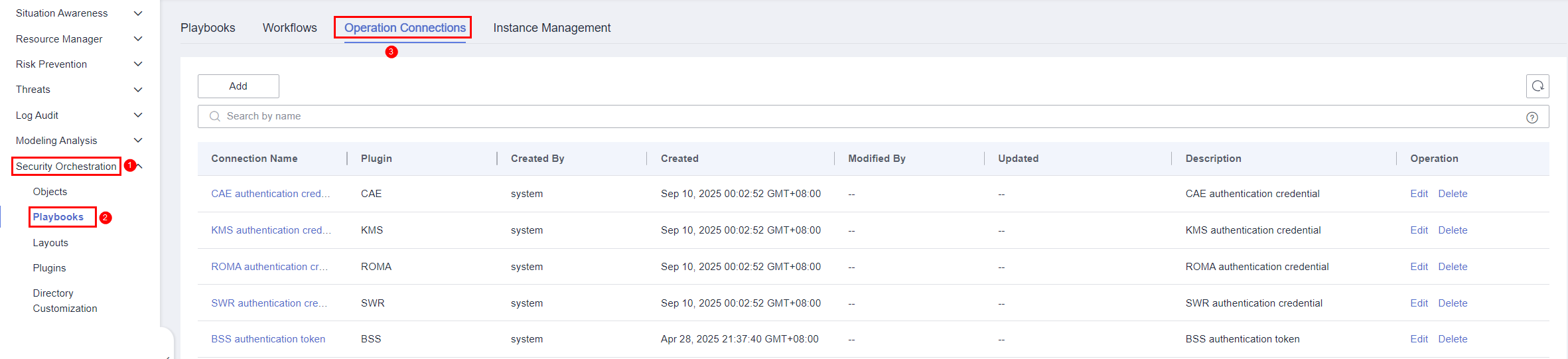Expand the Threats sidebar group

click(x=138, y=90)
